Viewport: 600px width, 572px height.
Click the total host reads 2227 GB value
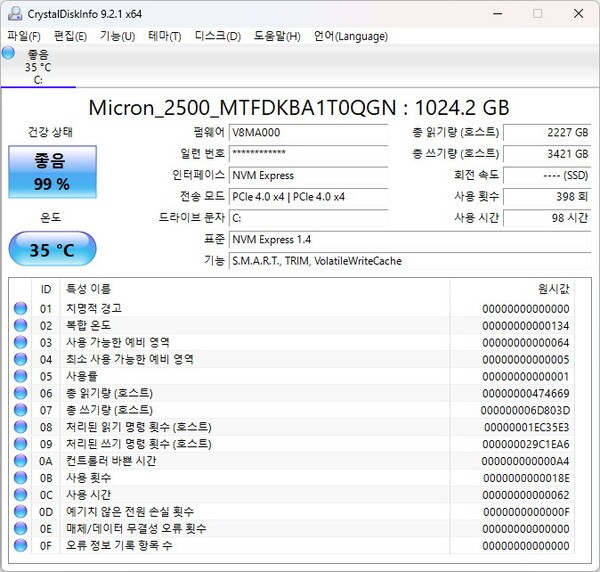pos(547,132)
